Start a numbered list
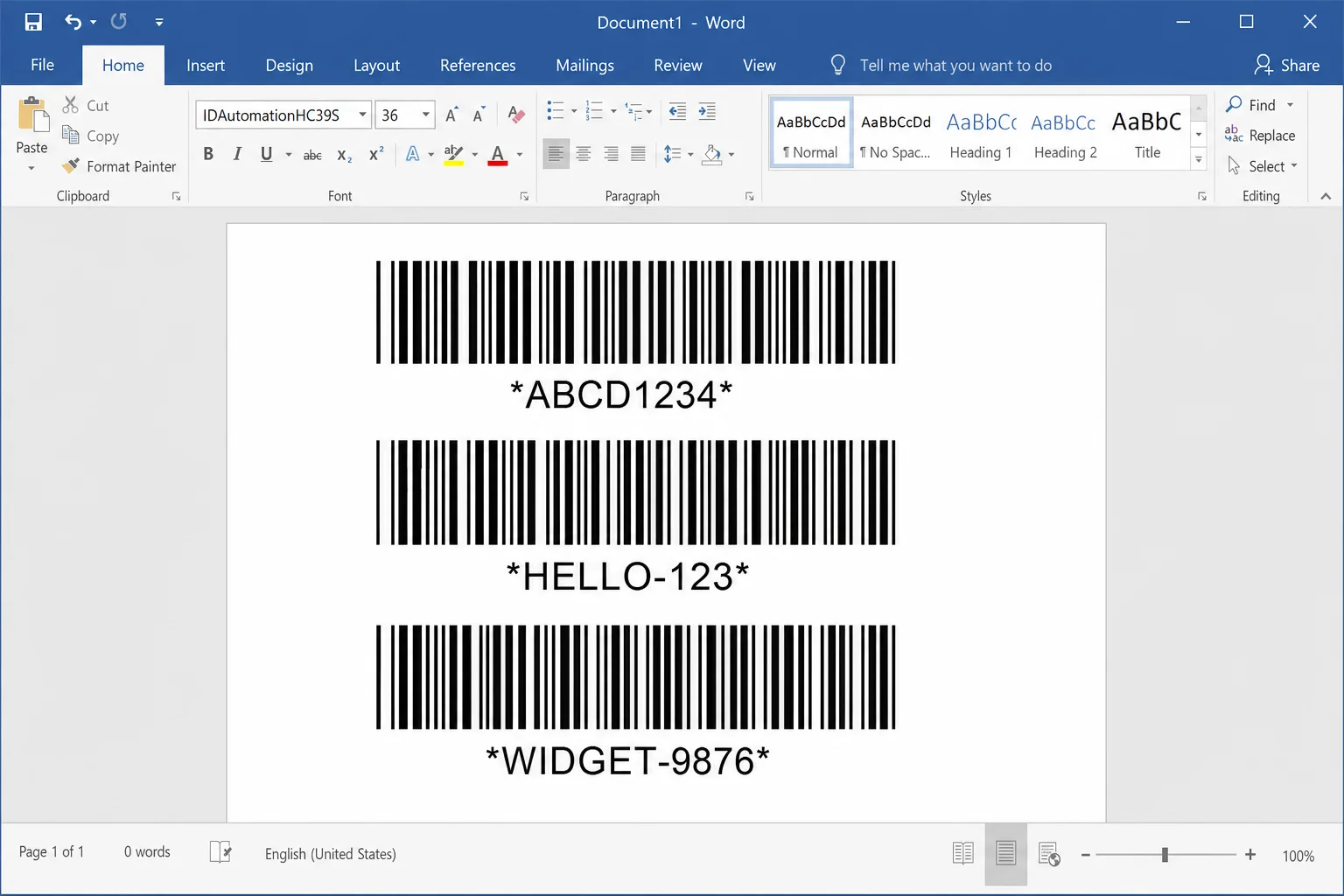The image size is (1344, 896). point(595,111)
